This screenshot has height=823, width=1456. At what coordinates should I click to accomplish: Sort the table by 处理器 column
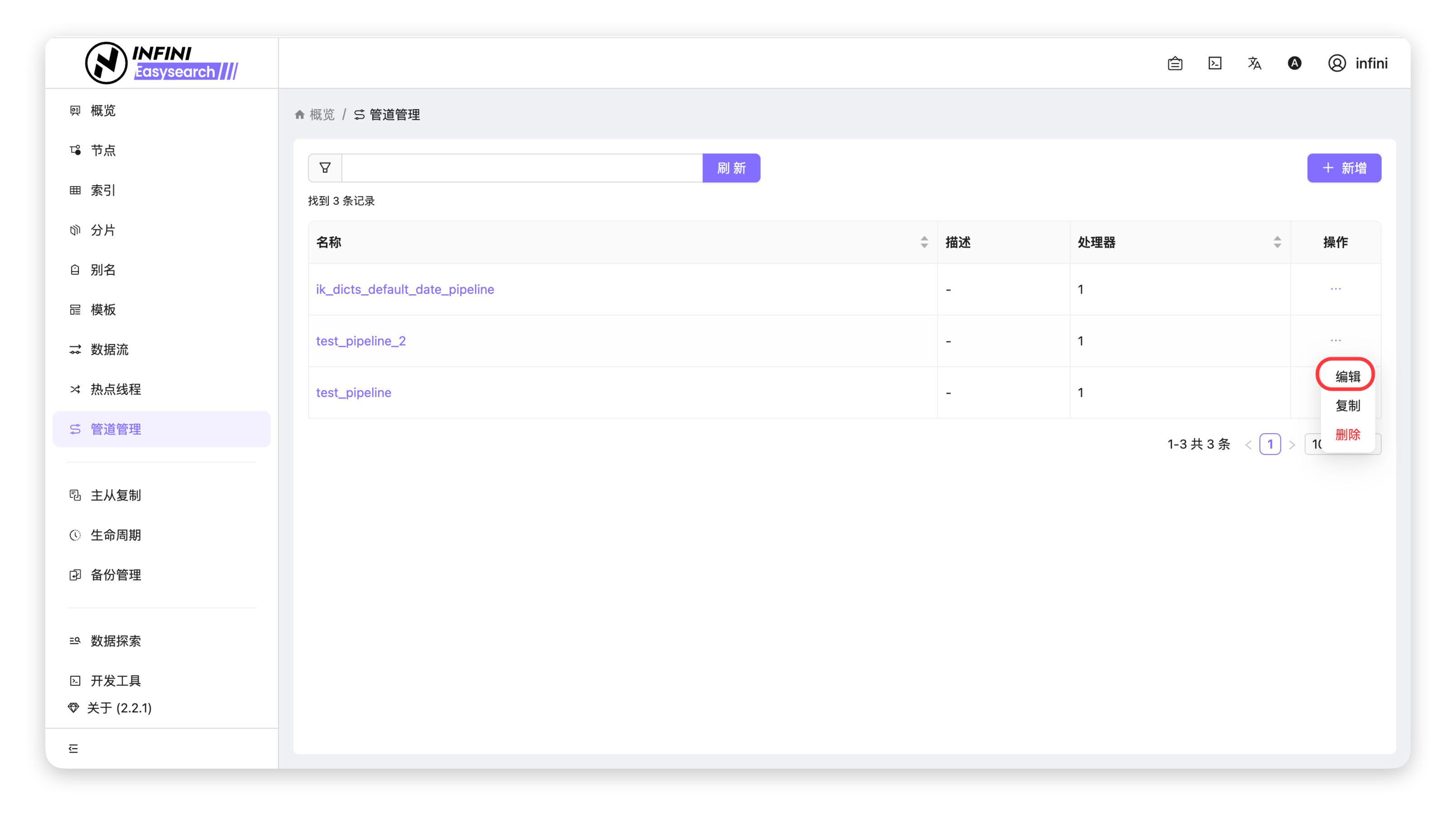(1277, 243)
